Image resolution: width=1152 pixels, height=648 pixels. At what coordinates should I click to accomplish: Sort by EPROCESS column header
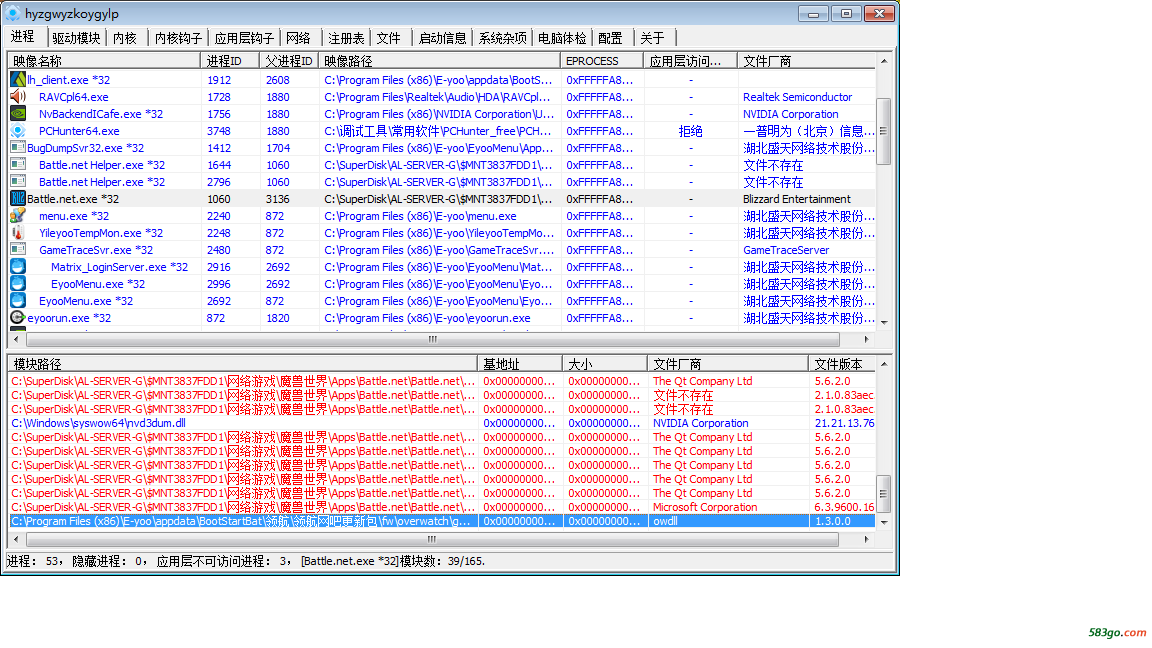point(602,61)
